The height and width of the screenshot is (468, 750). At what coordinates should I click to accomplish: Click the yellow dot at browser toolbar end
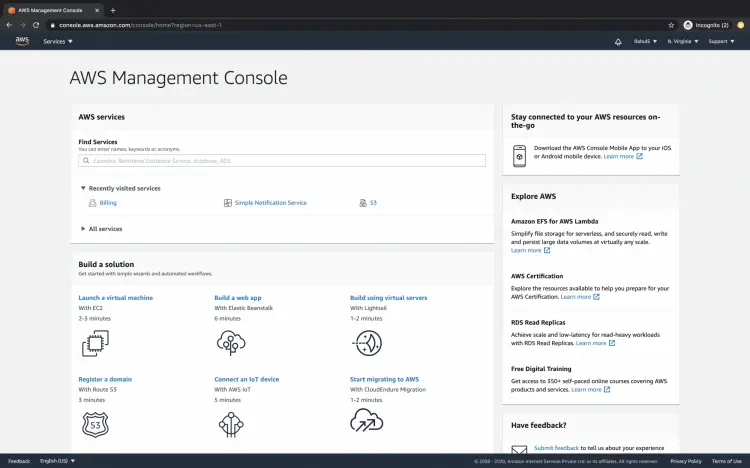[x=740, y=25]
